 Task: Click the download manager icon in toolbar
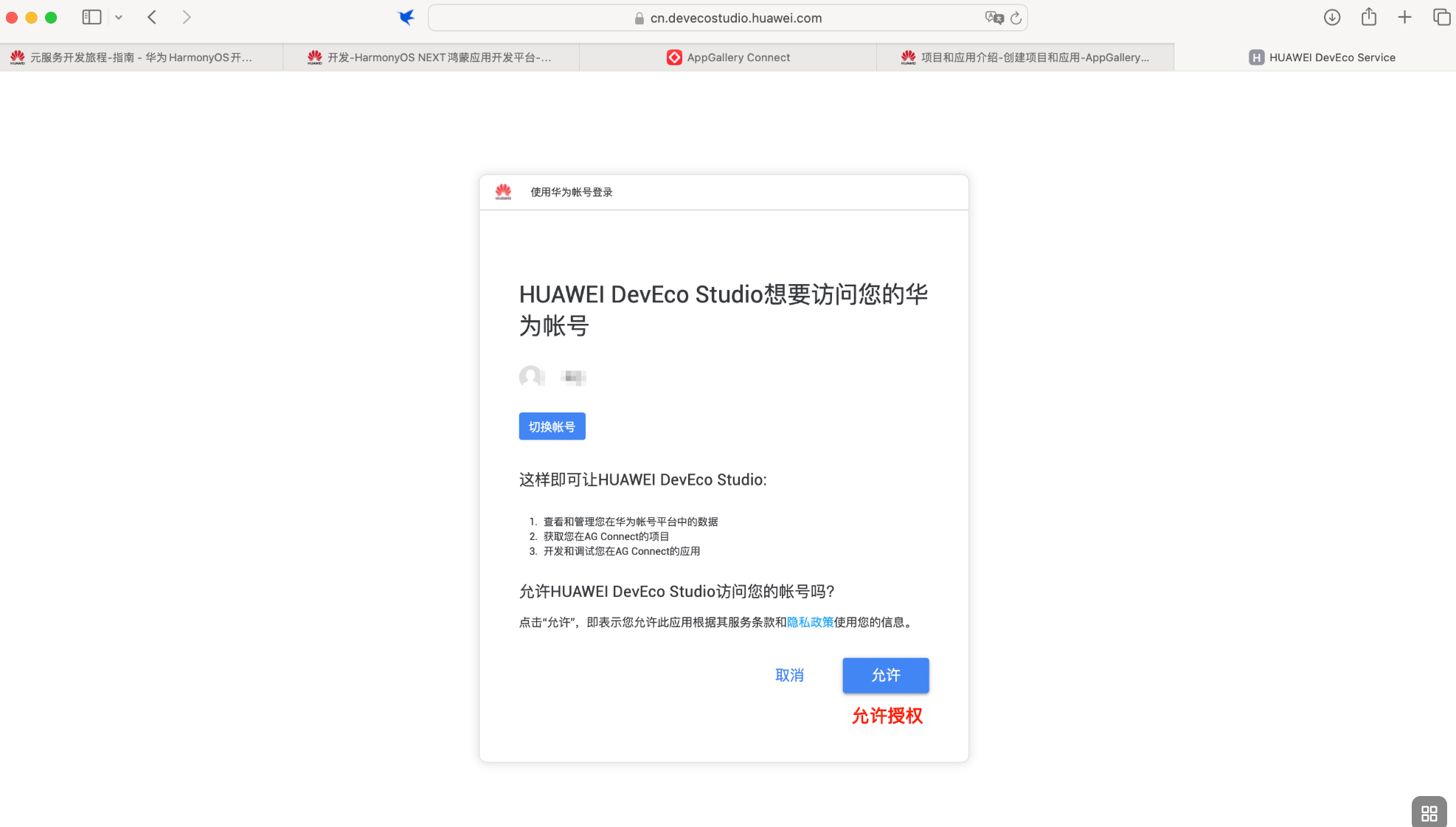tap(1332, 16)
